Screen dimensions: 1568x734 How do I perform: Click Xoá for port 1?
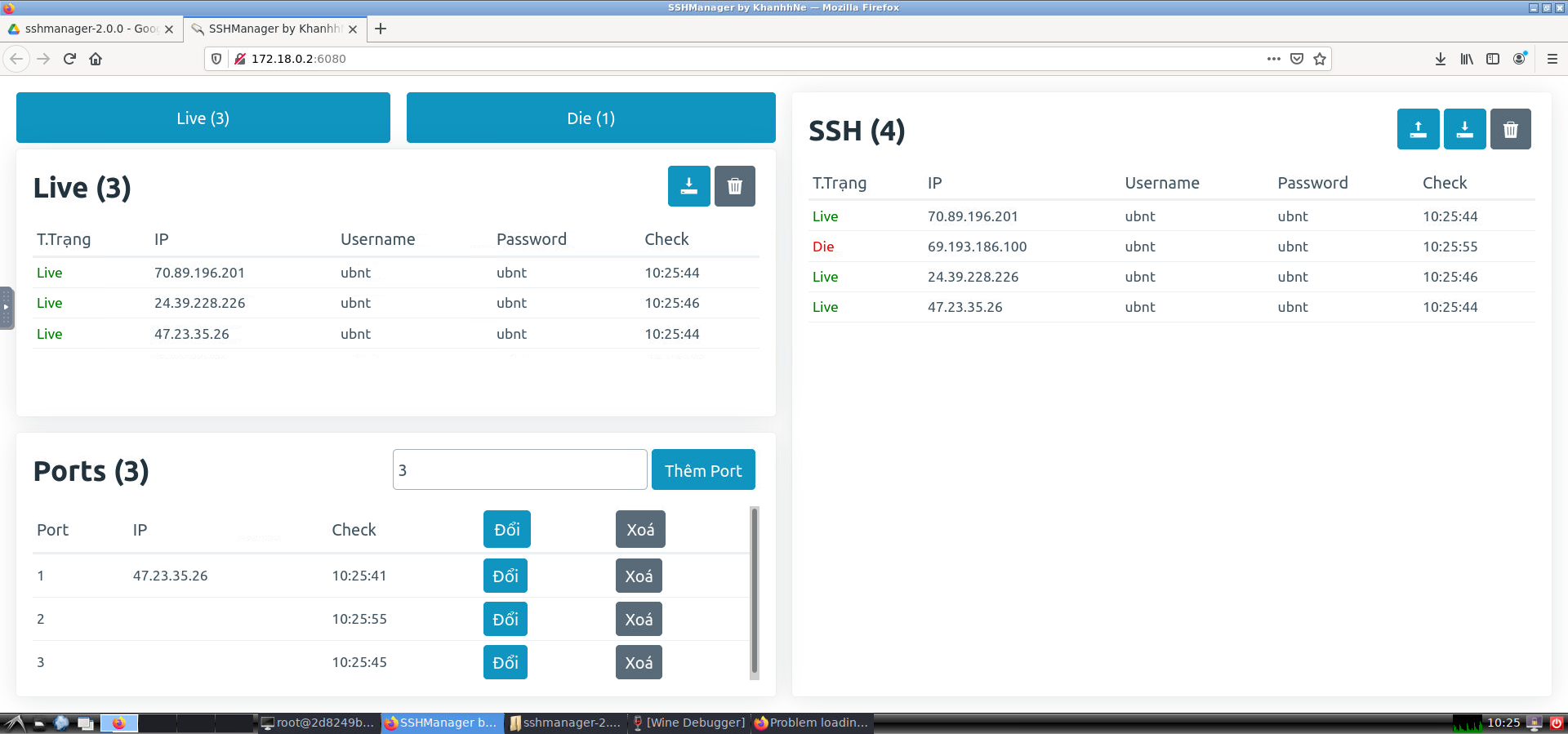point(639,576)
